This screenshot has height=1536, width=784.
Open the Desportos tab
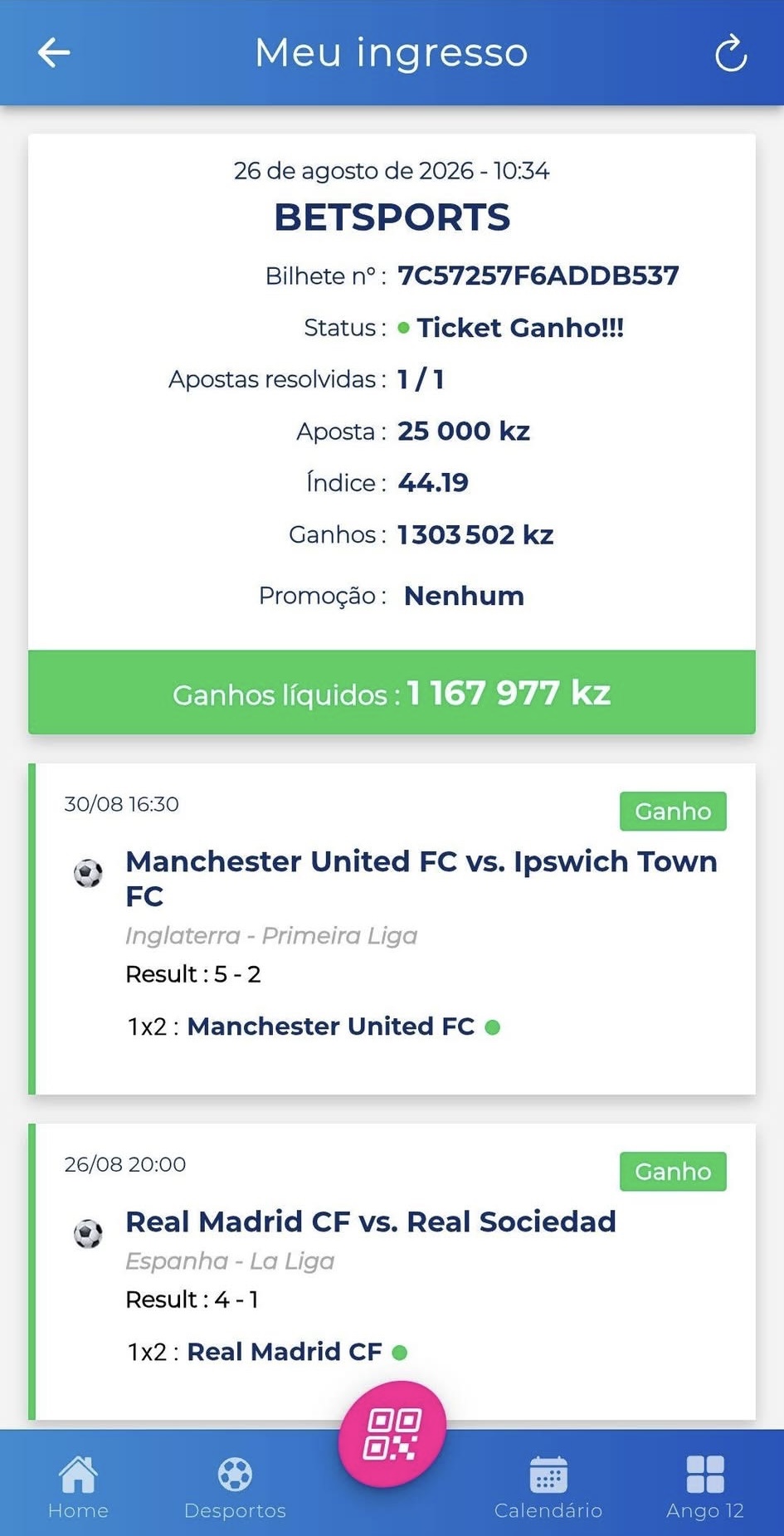(x=235, y=1488)
